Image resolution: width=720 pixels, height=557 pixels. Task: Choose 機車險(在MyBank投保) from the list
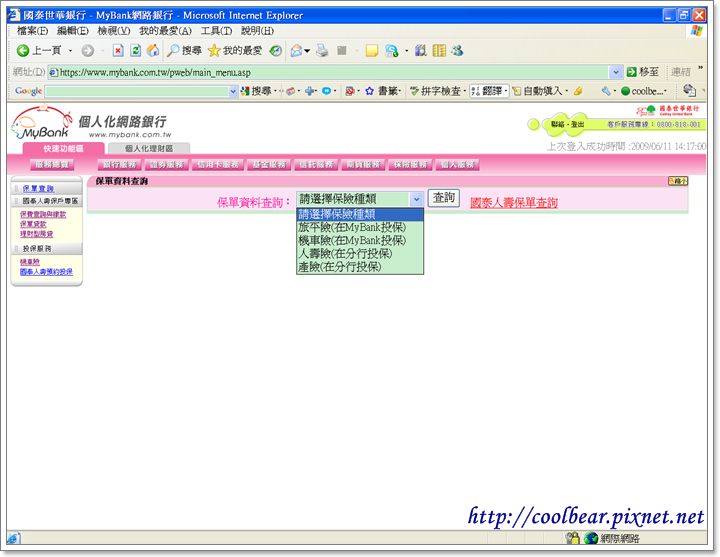click(360, 240)
